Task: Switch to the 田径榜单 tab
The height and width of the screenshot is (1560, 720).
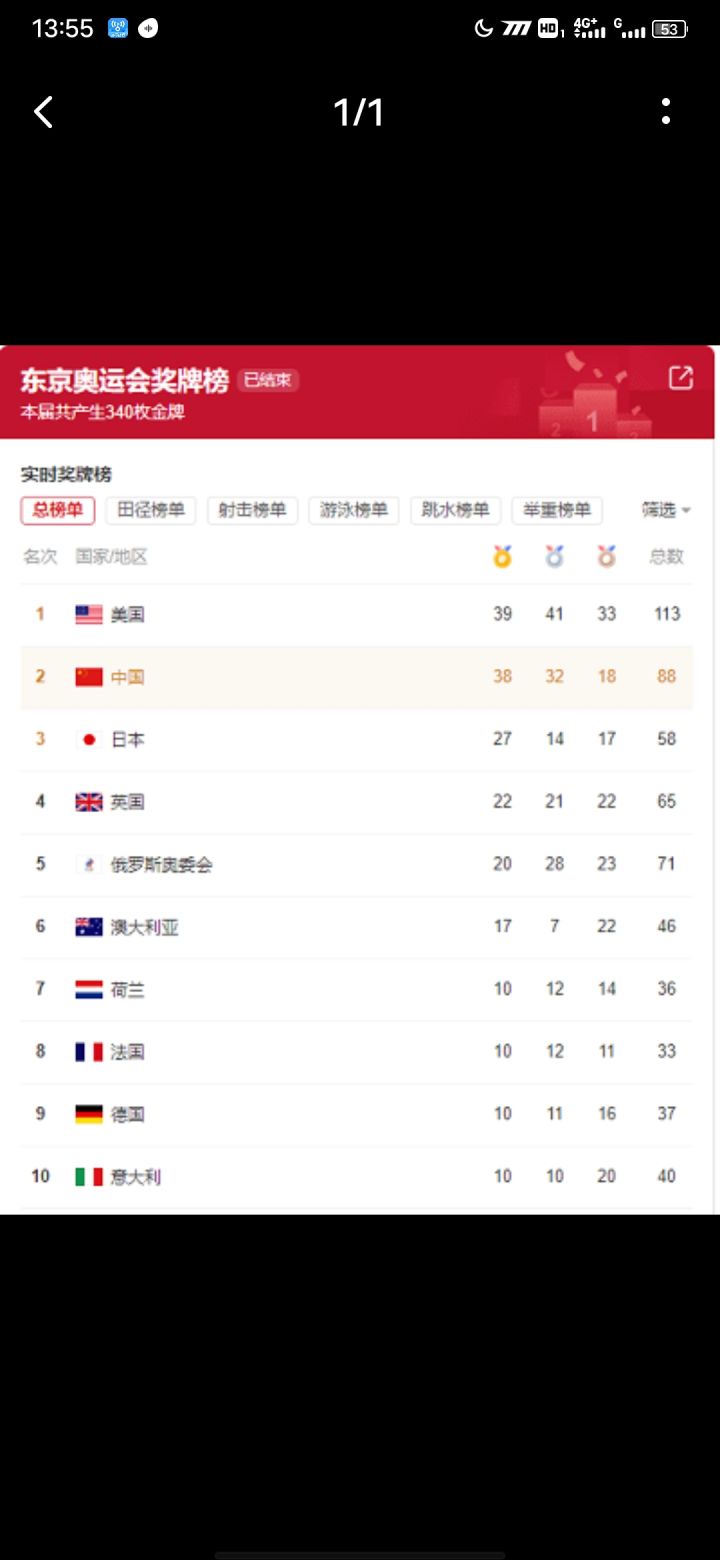Action: point(151,510)
